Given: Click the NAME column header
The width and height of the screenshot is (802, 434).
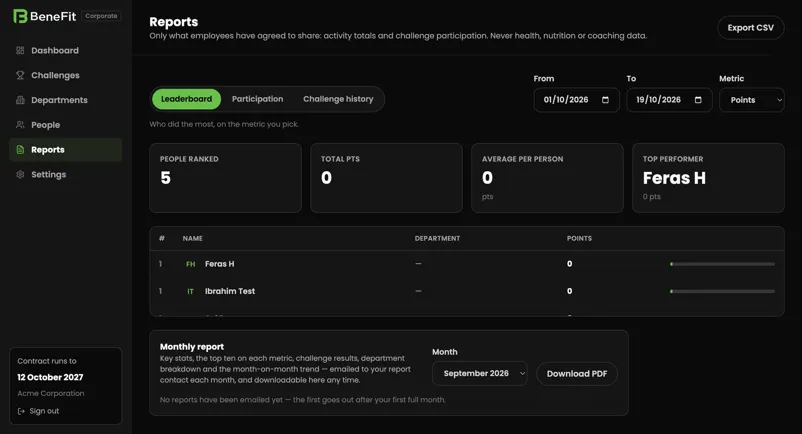Looking at the screenshot, I should point(192,239).
